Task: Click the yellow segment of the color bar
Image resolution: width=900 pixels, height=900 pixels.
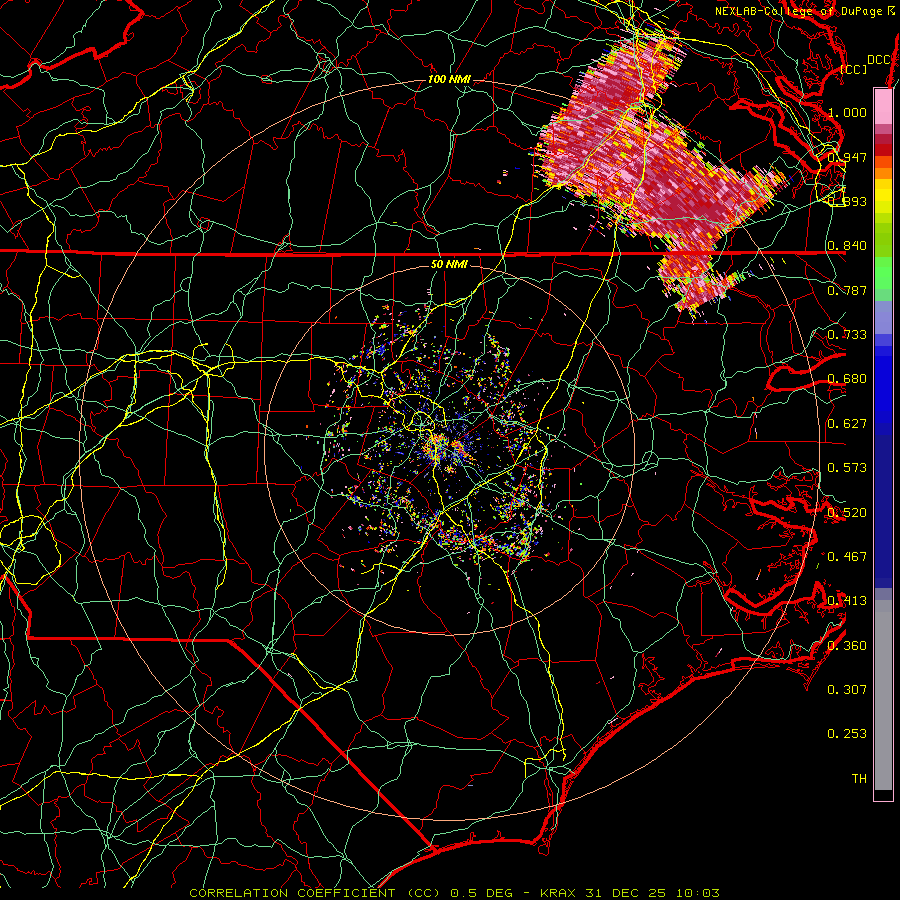Action: coord(883,197)
